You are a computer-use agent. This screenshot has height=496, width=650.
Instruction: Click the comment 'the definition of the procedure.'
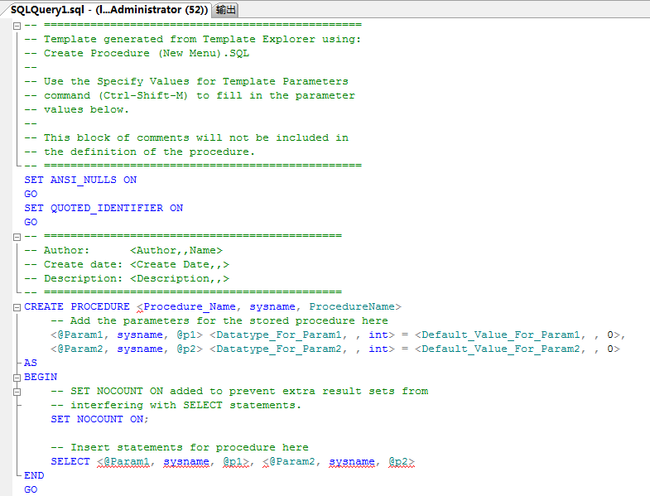click(149, 152)
